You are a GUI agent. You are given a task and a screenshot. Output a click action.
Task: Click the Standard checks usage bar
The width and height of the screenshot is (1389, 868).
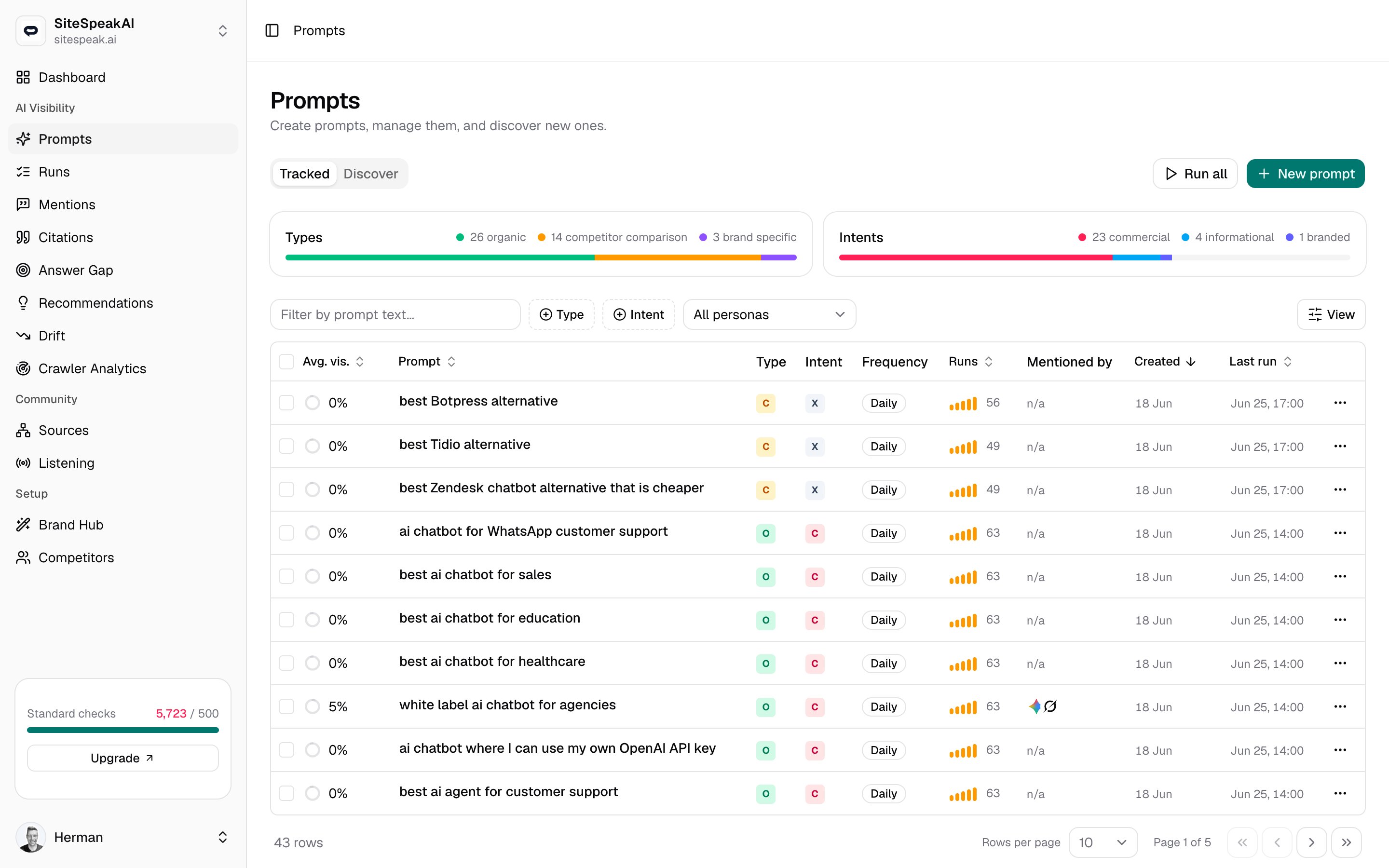pyautogui.click(x=123, y=730)
